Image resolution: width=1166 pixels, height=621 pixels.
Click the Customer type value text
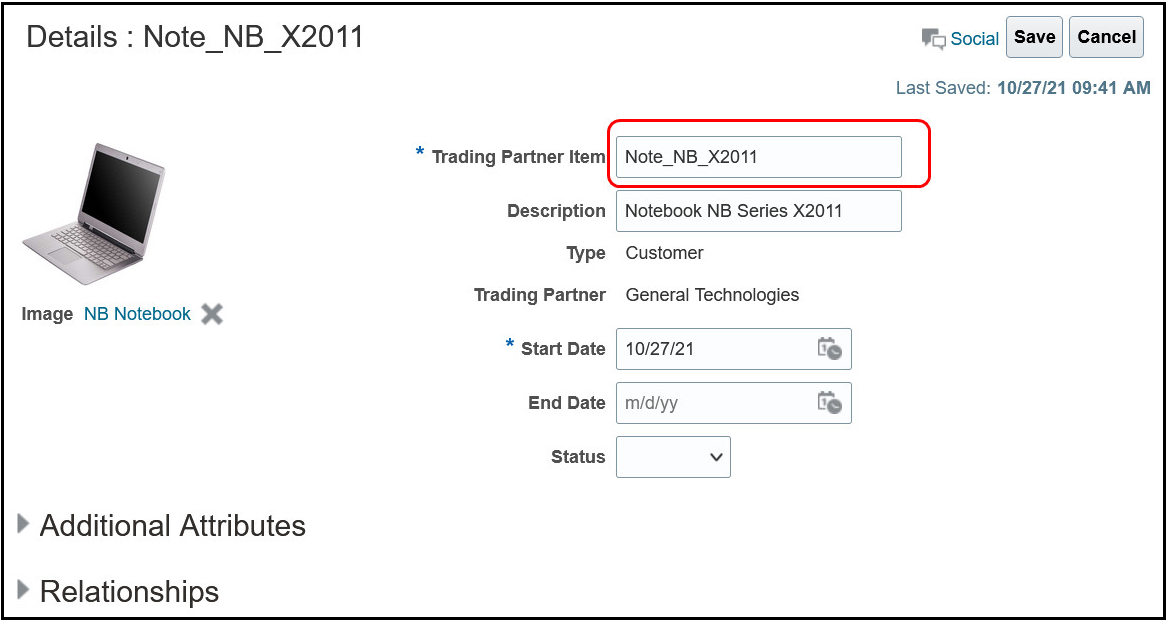[x=665, y=253]
